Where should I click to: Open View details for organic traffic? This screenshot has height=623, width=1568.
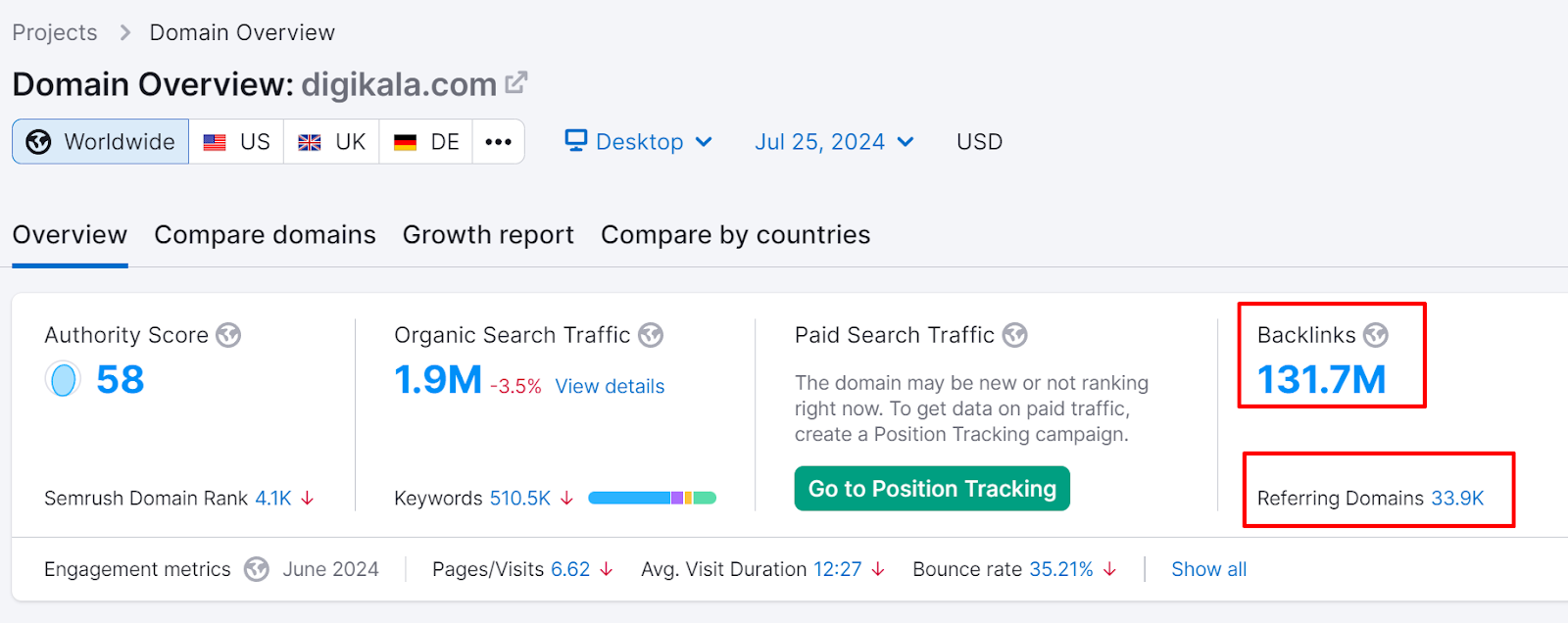[x=610, y=387]
